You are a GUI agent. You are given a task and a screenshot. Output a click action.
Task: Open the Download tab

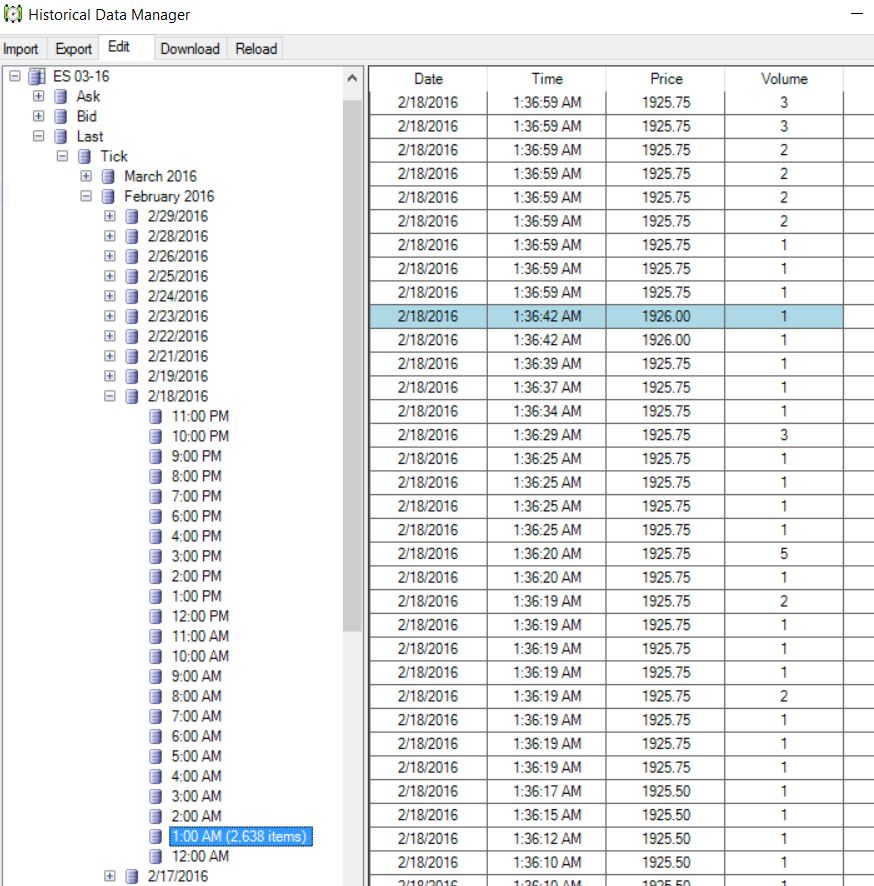click(190, 49)
